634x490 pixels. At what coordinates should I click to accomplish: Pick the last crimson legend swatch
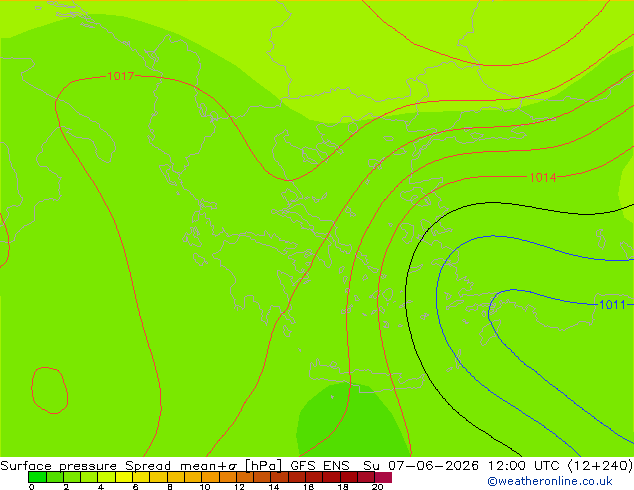[383, 477]
